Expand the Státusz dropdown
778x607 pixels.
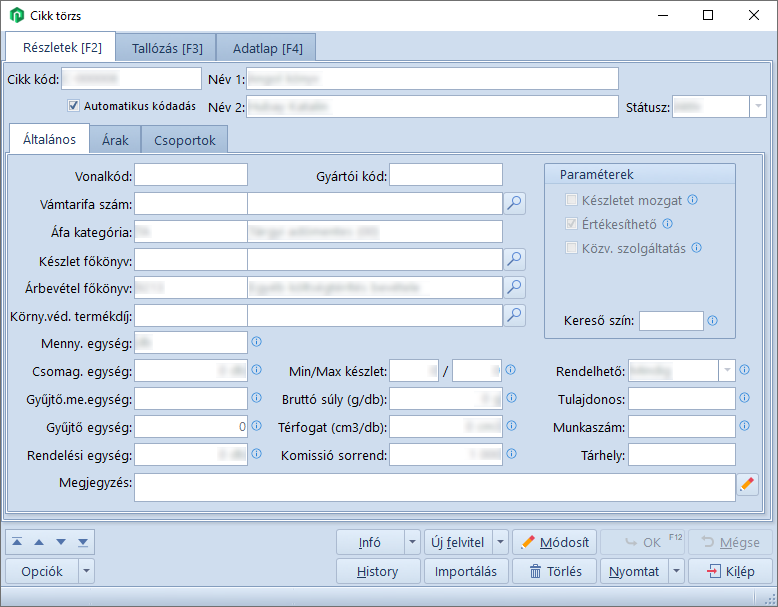point(757,107)
